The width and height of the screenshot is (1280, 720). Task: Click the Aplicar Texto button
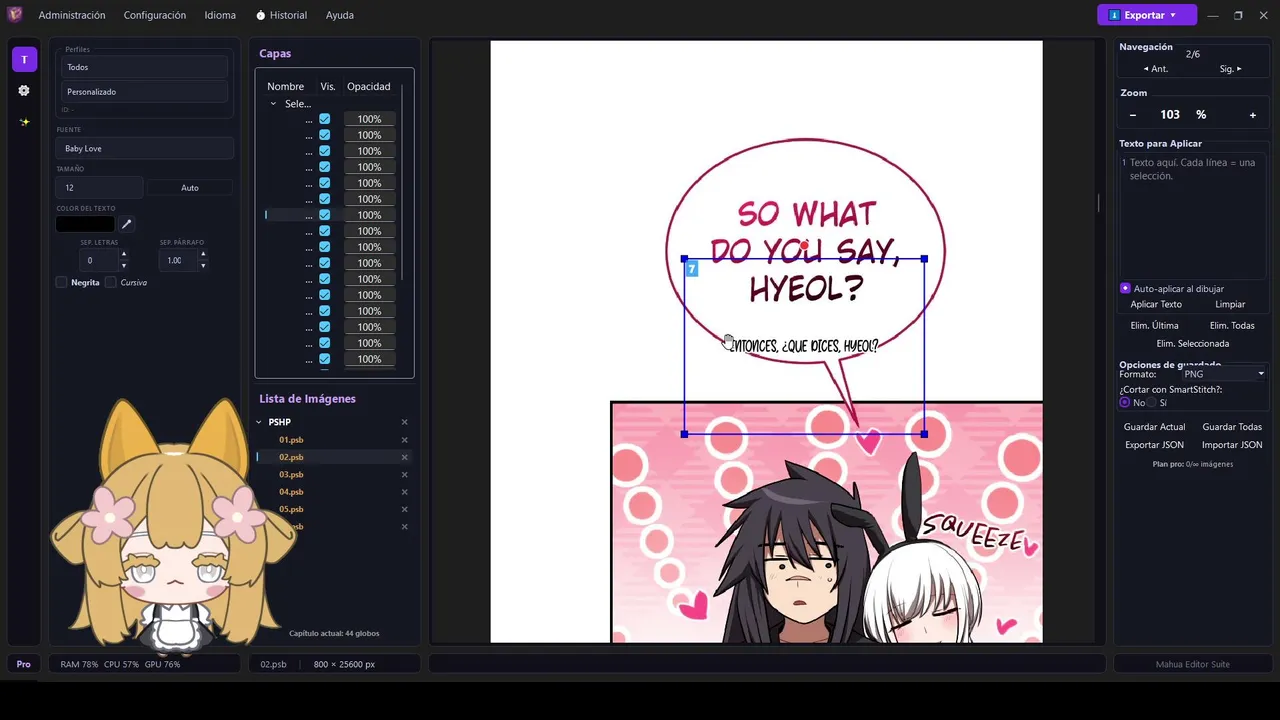tap(1156, 304)
